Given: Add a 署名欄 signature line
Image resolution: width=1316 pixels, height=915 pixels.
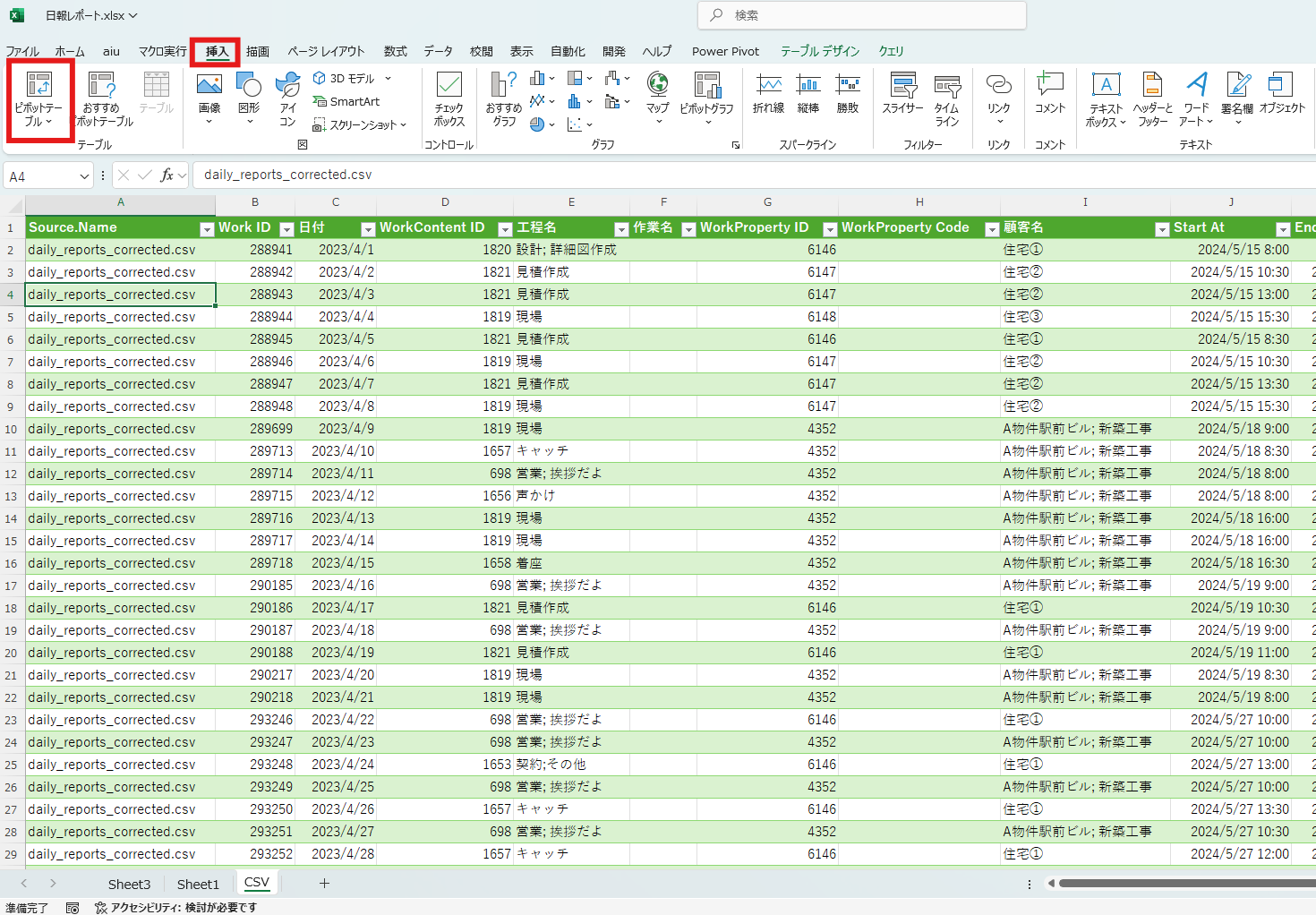Looking at the screenshot, I should (1237, 99).
